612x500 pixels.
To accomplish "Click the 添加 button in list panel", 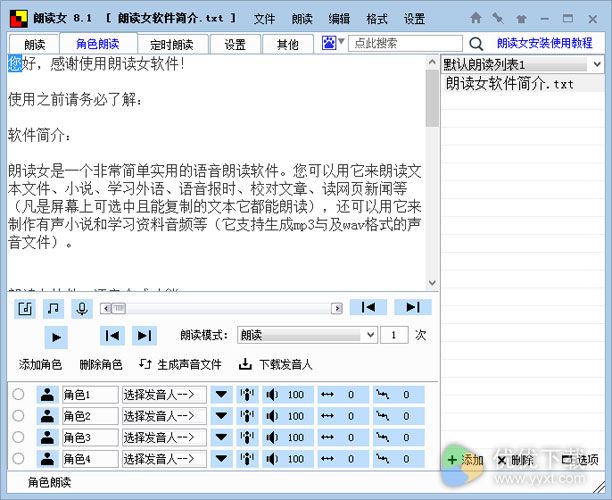I will (x=466, y=460).
